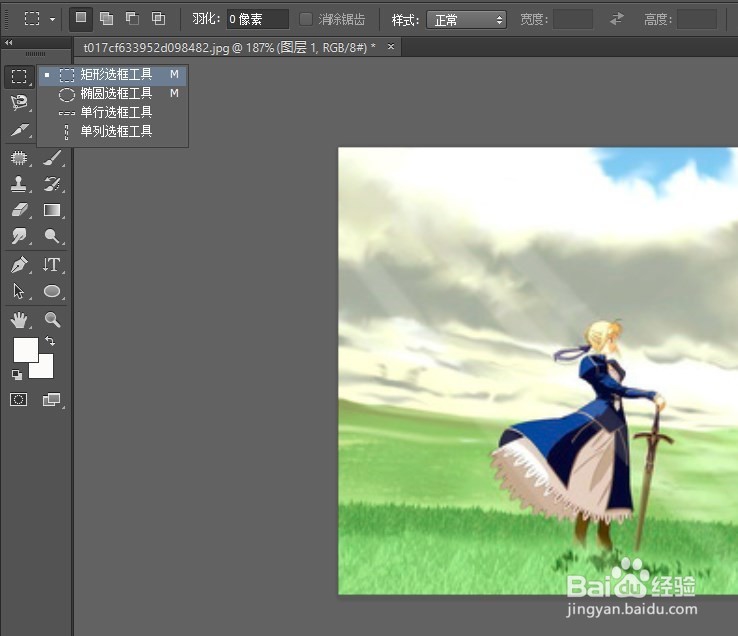Choose 单行选框工具 from the flyout
The height and width of the screenshot is (636, 738).
113,113
